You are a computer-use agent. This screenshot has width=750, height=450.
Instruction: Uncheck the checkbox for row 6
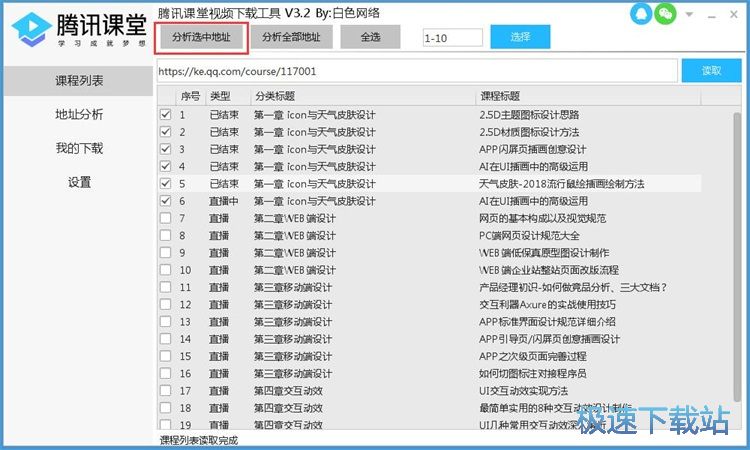165,201
